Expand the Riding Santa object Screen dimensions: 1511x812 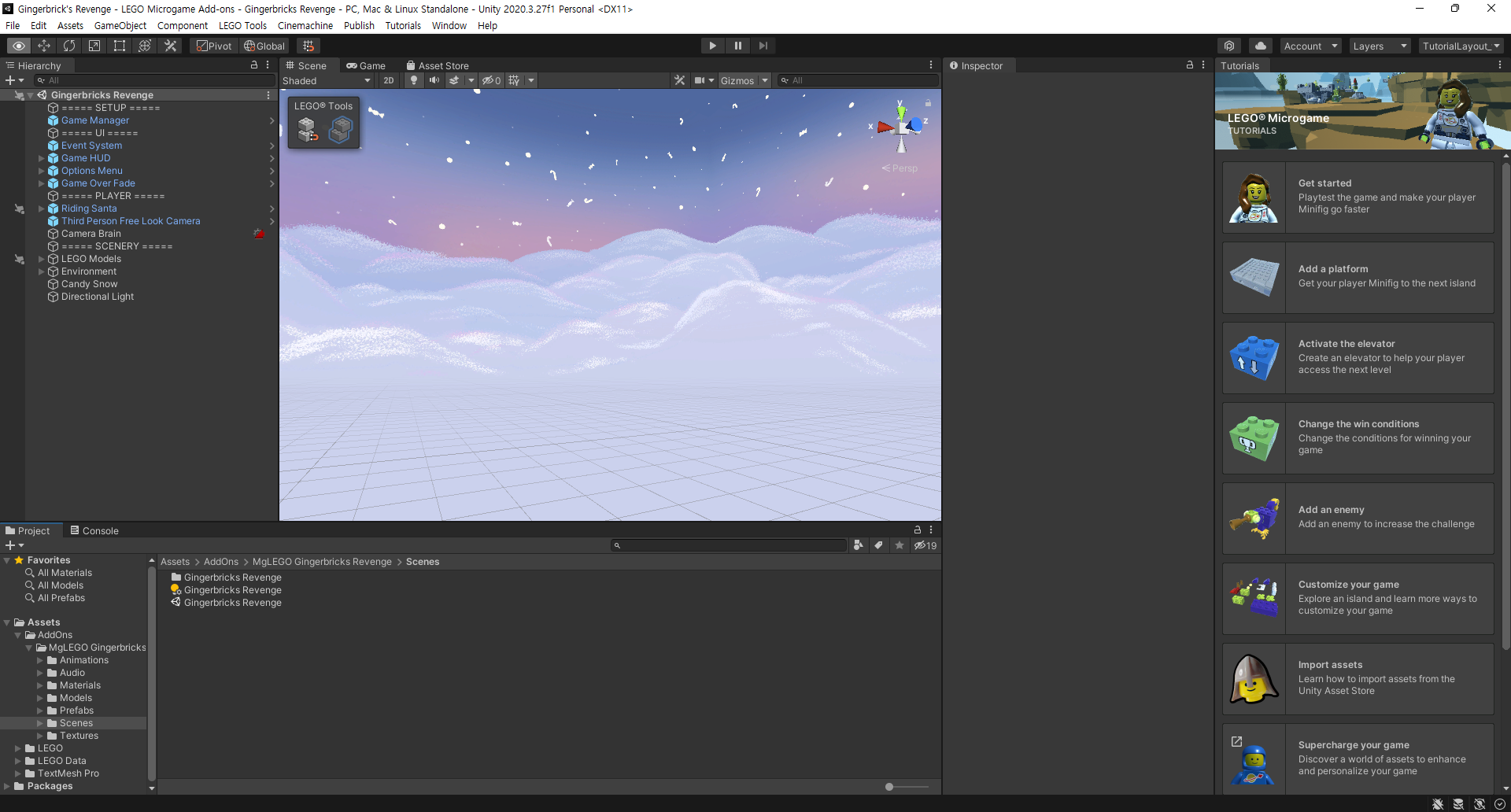pos(41,209)
